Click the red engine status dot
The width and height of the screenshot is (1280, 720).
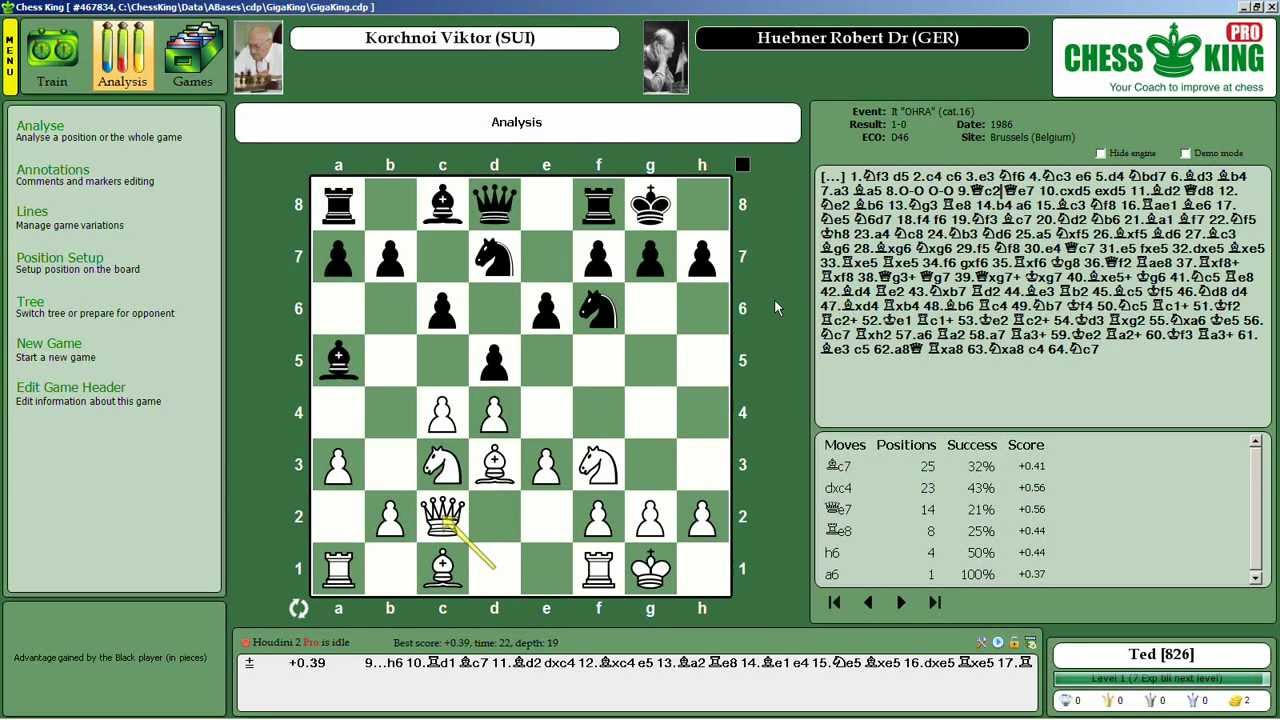pyautogui.click(x=246, y=642)
